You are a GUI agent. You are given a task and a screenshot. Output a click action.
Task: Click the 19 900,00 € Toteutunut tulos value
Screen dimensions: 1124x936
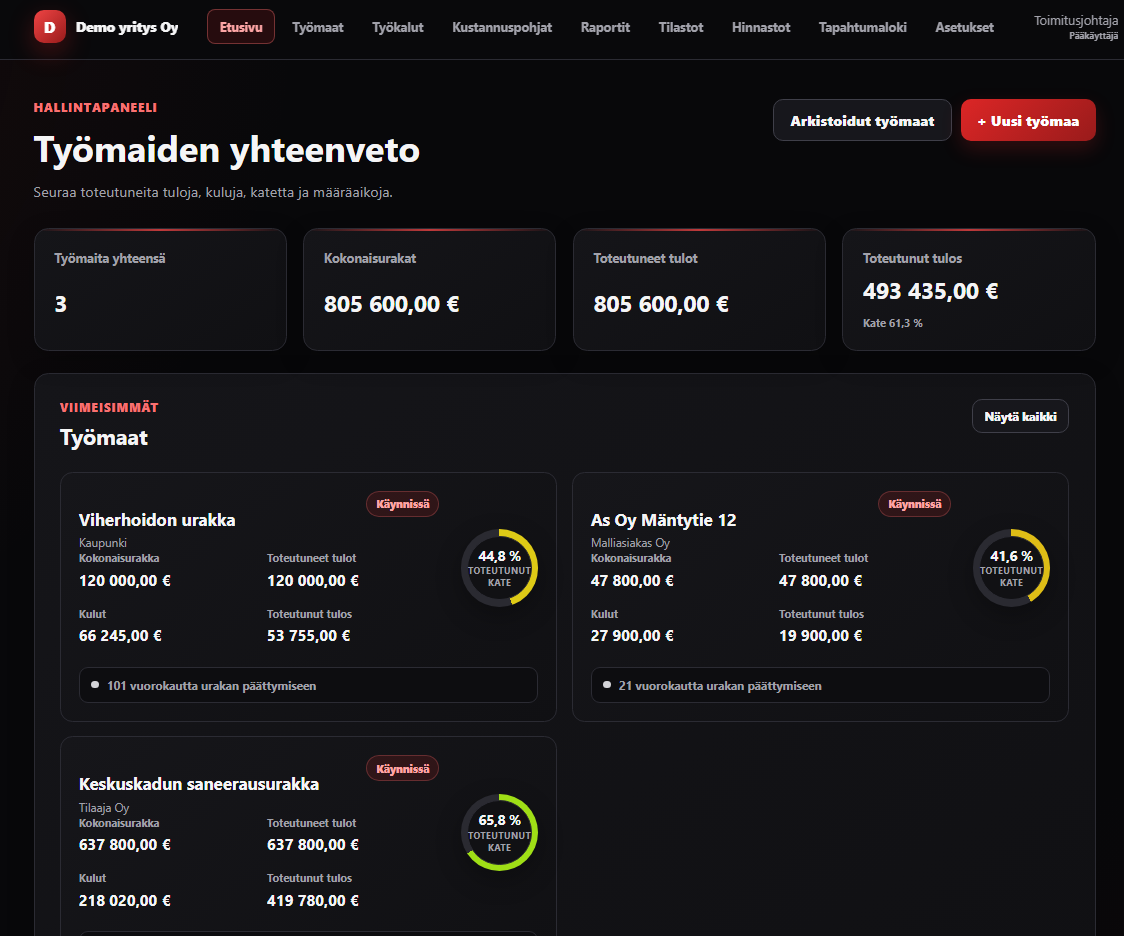pos(821,636)
